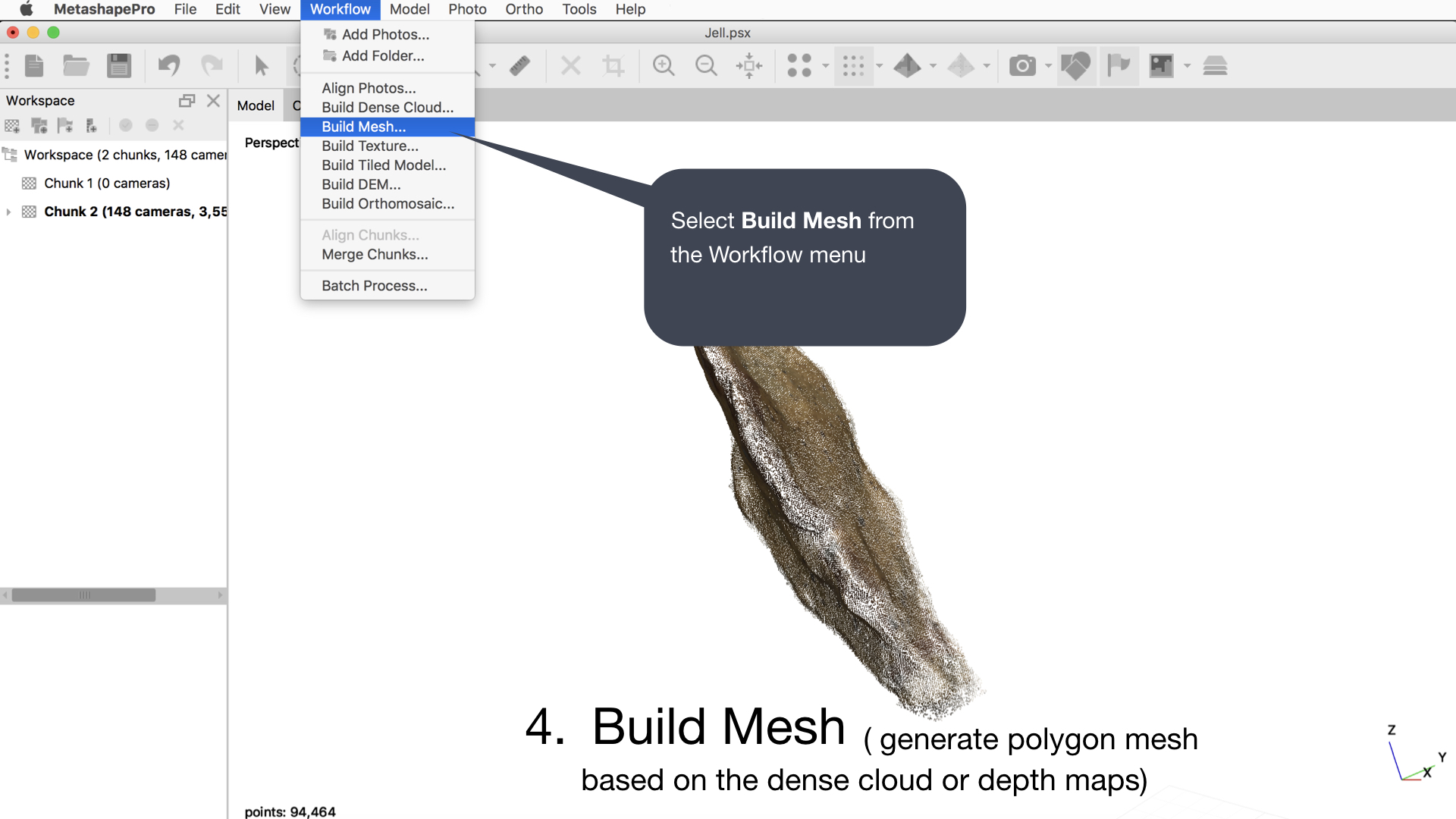Click the camera snapshot toolbar icon
This screenshot has height=819, width=1456.
tap(1022, 66)
